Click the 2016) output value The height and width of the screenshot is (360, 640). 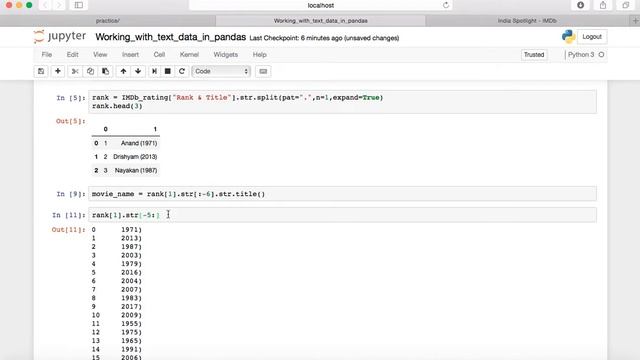[x=131, y=273]
